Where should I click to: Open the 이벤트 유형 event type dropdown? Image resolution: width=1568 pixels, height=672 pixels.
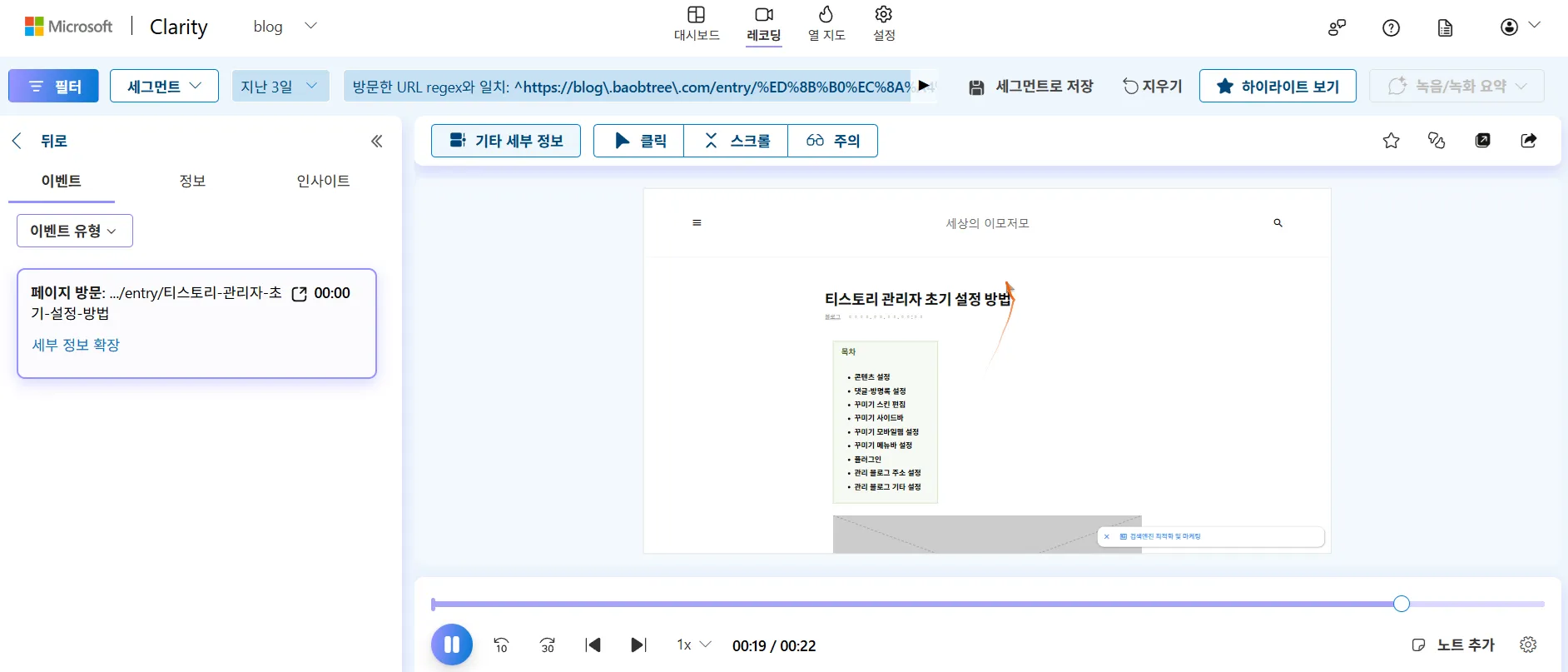click(75, 231)
